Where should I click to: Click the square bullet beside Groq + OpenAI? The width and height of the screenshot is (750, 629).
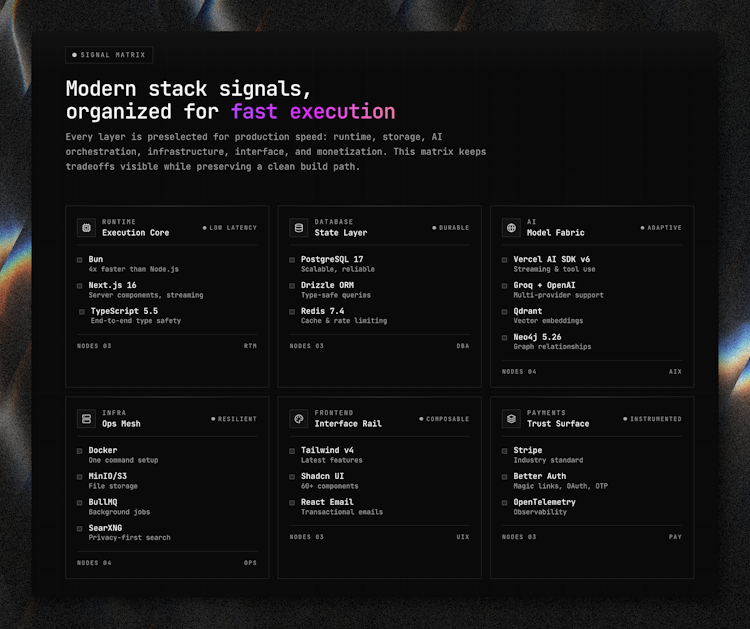point(504,286)
